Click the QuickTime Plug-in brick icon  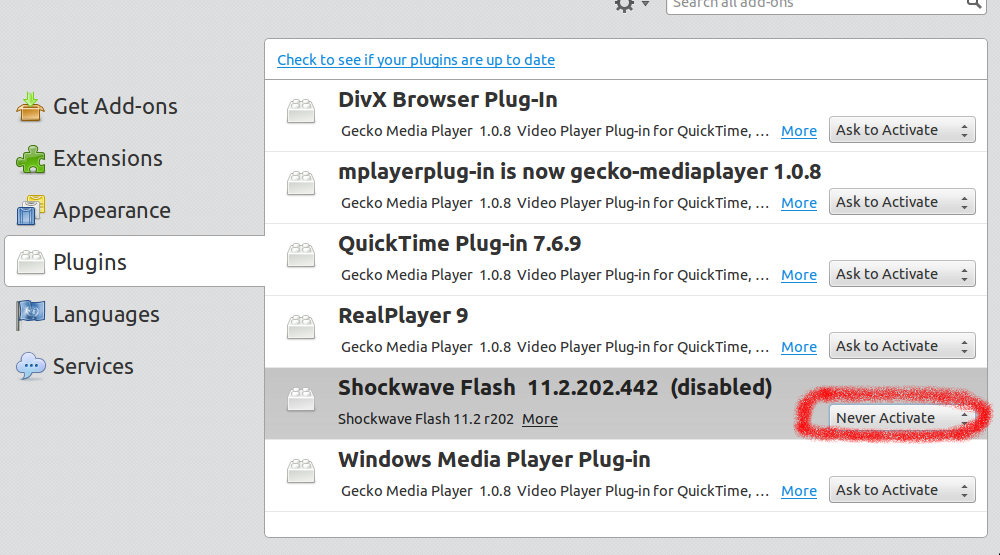click(x=301, y=255)
